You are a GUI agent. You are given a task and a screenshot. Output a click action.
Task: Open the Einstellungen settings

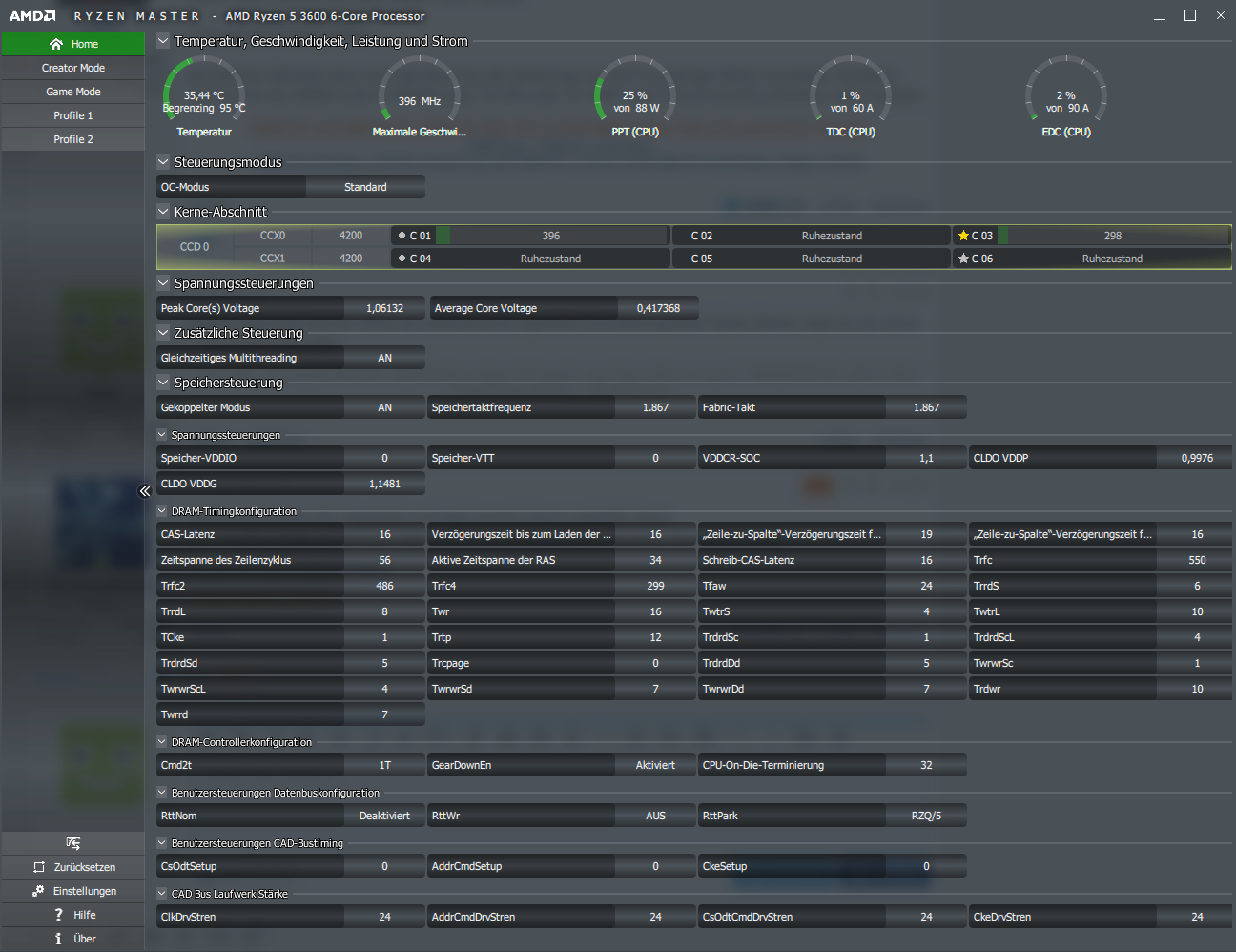coord(73,891)
